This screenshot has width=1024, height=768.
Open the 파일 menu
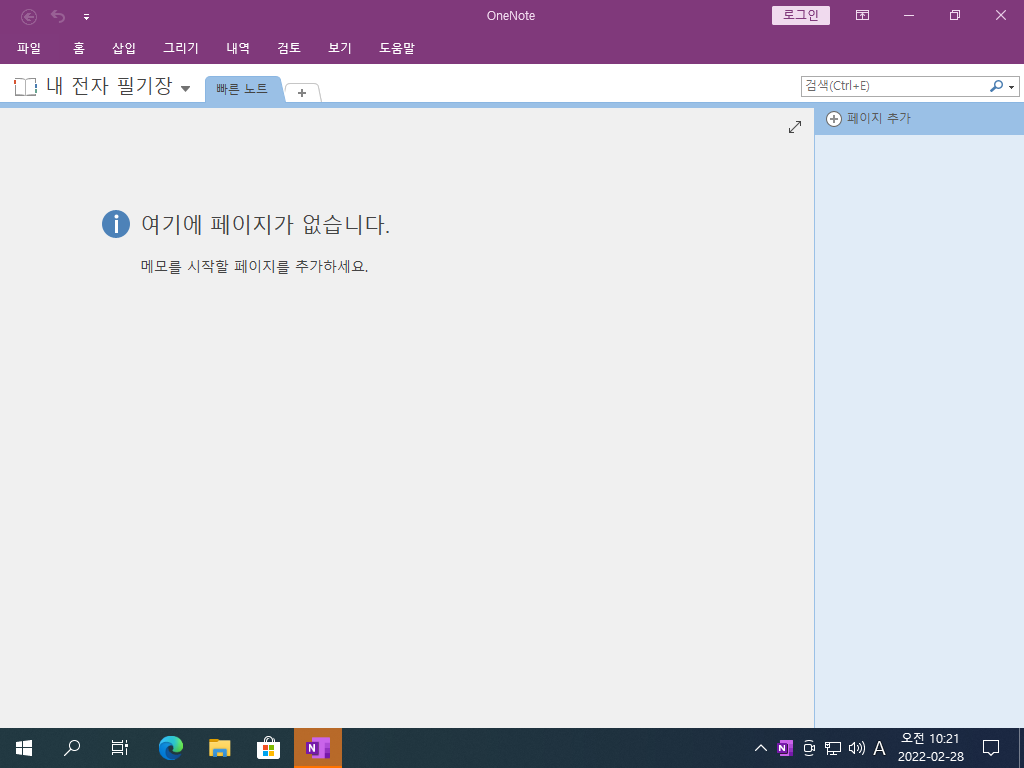tap(29, 48)
